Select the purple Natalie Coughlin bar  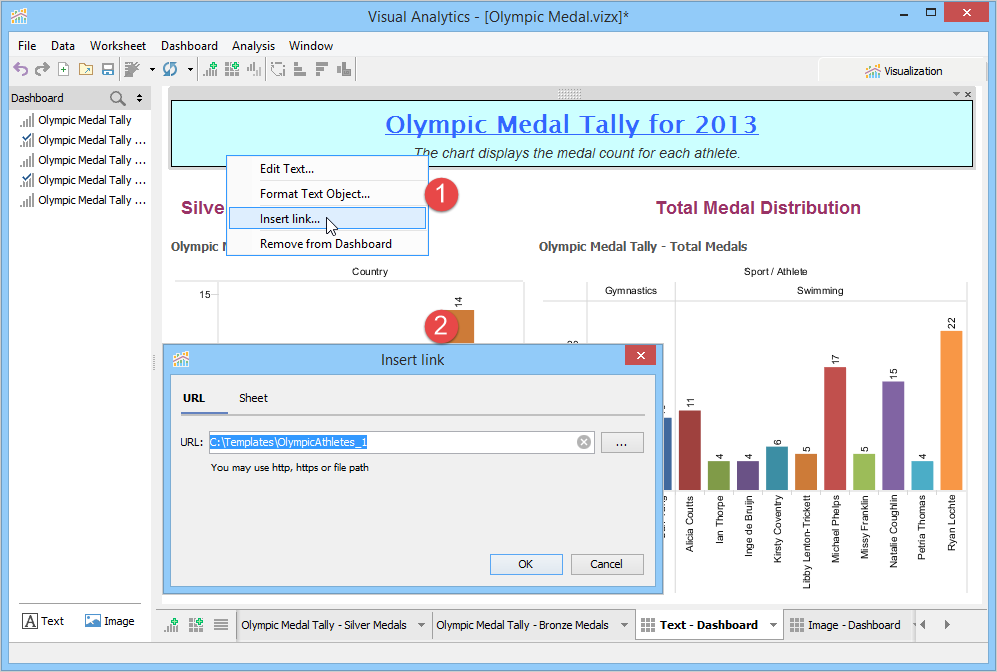coord(893,435)
